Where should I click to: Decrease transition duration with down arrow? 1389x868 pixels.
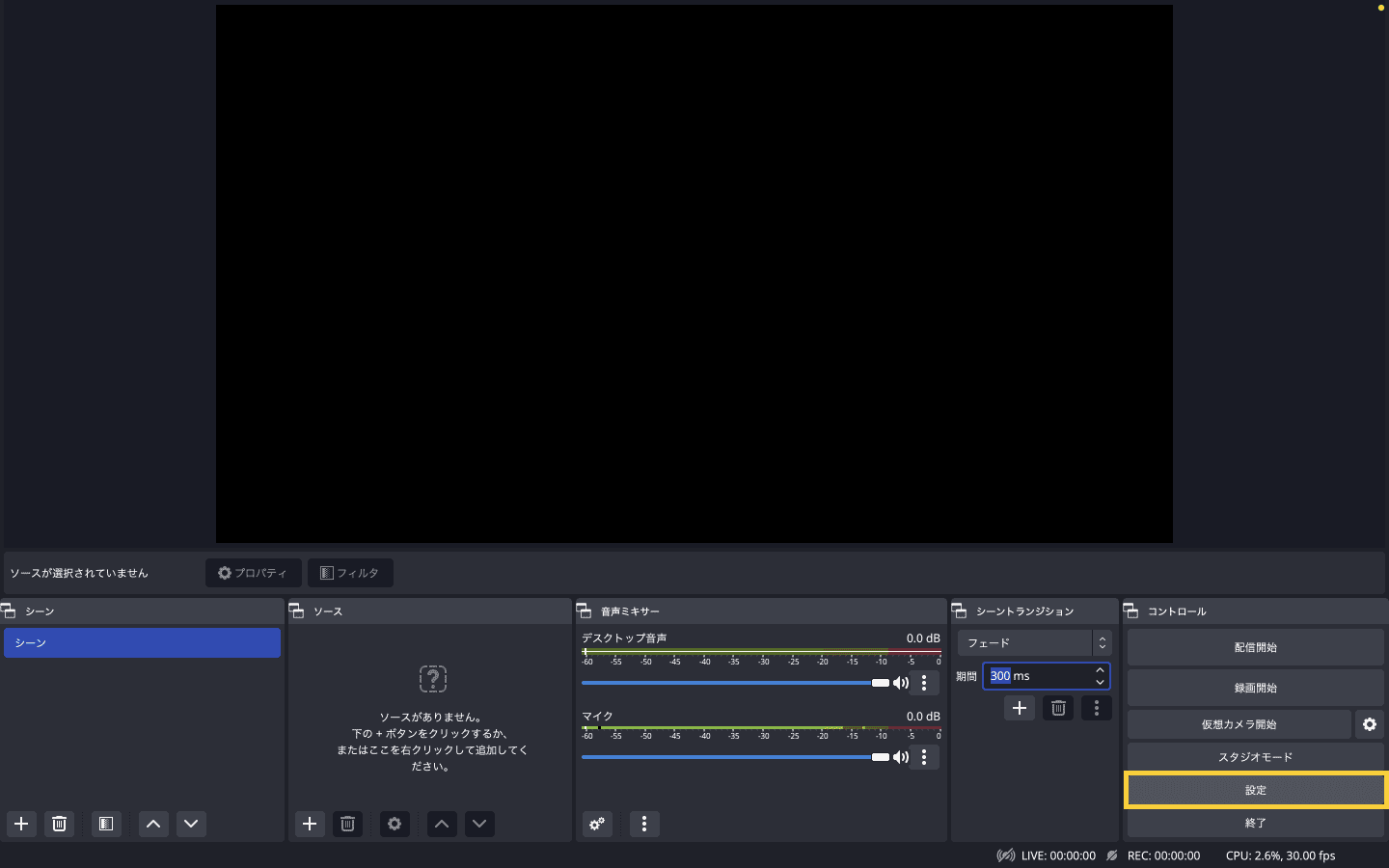click(x=1100, y=682)
